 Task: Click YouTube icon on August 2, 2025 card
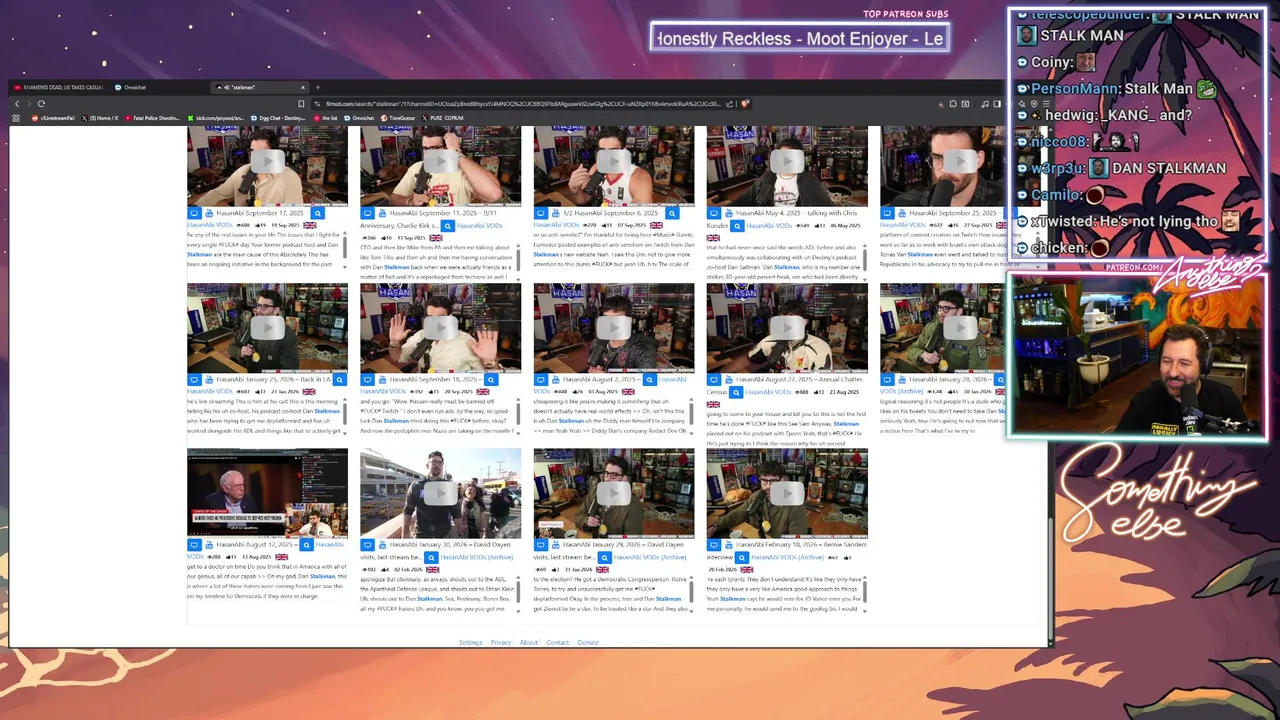pyautogui.click(x=554, y=380)
